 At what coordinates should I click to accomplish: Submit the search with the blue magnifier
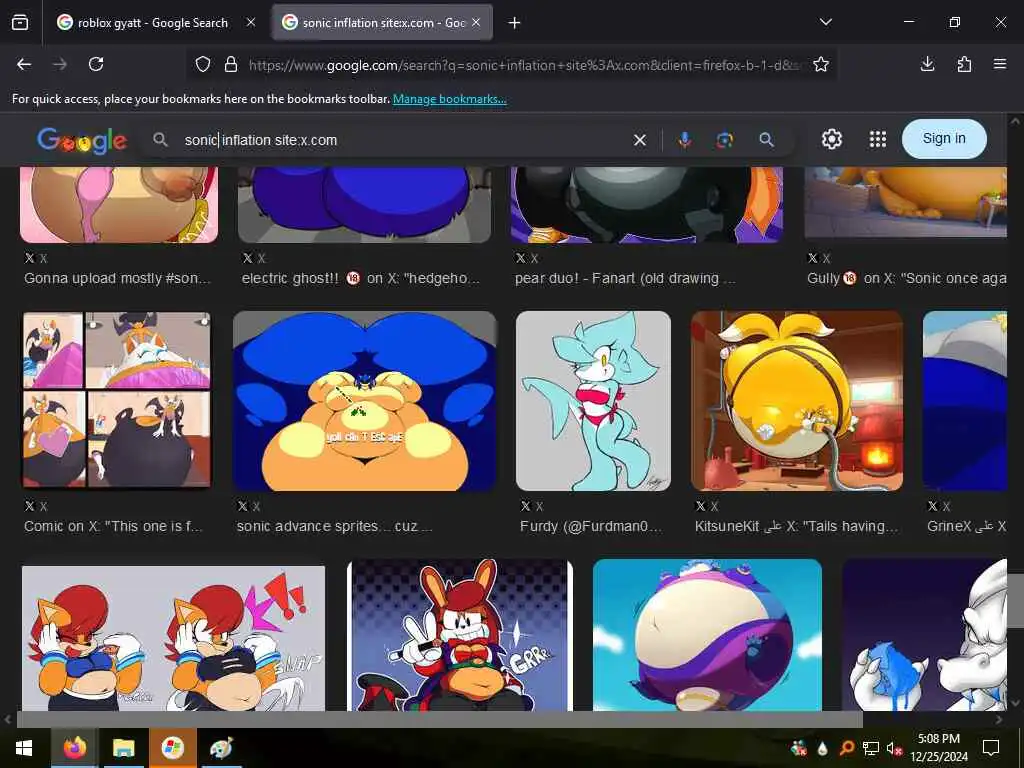[x=766, y=140]
